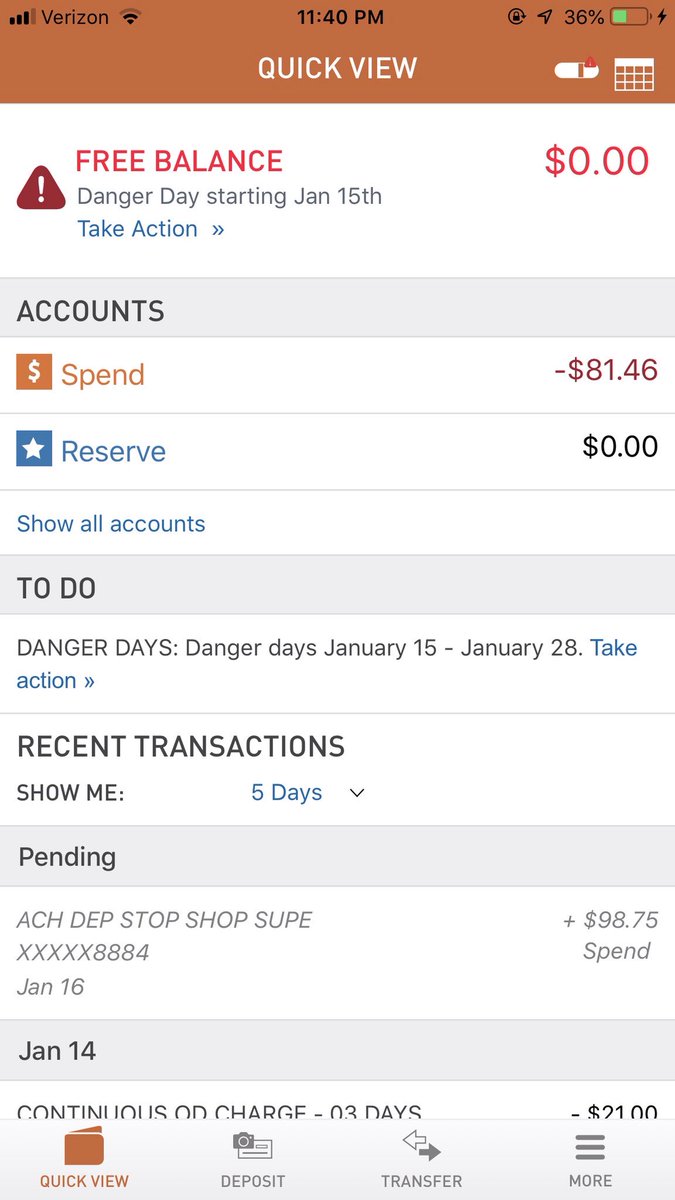
Task: Tap the Quick View wallet icon
Action: [84, 1146]
